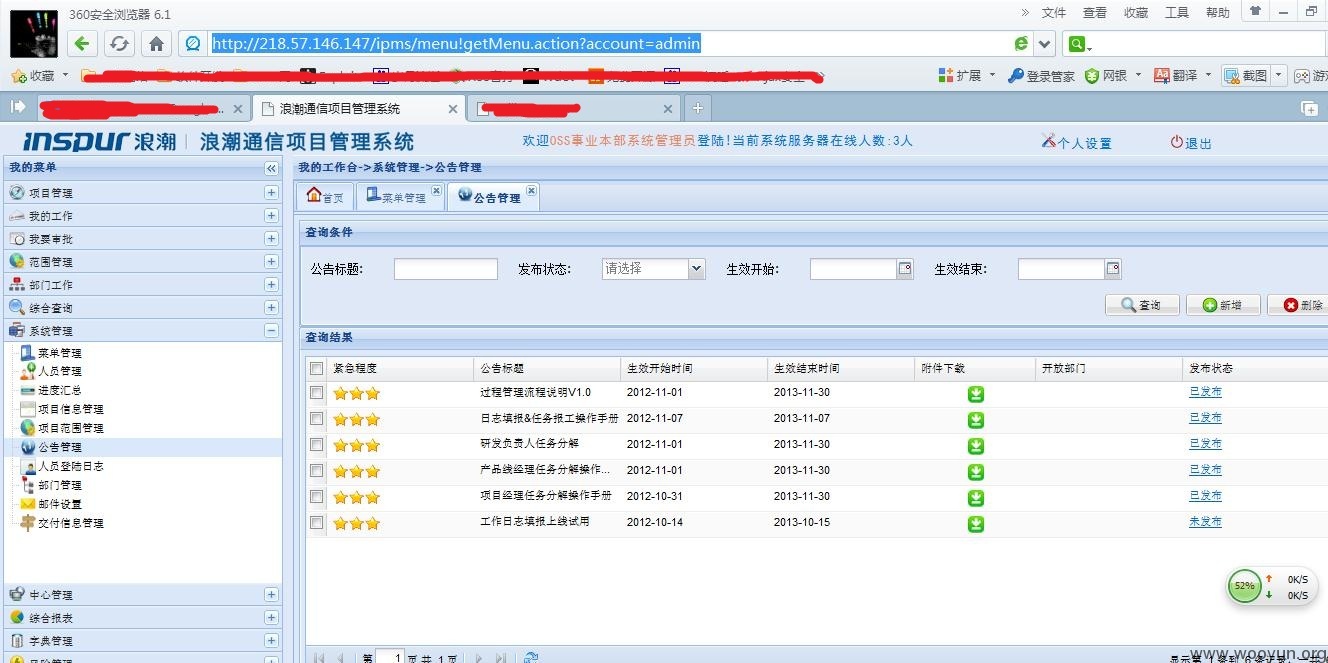Collapse the 系统管理 menu section
Image resolution: width=1328 pixels, height=663 pixels.
point(271,330)
